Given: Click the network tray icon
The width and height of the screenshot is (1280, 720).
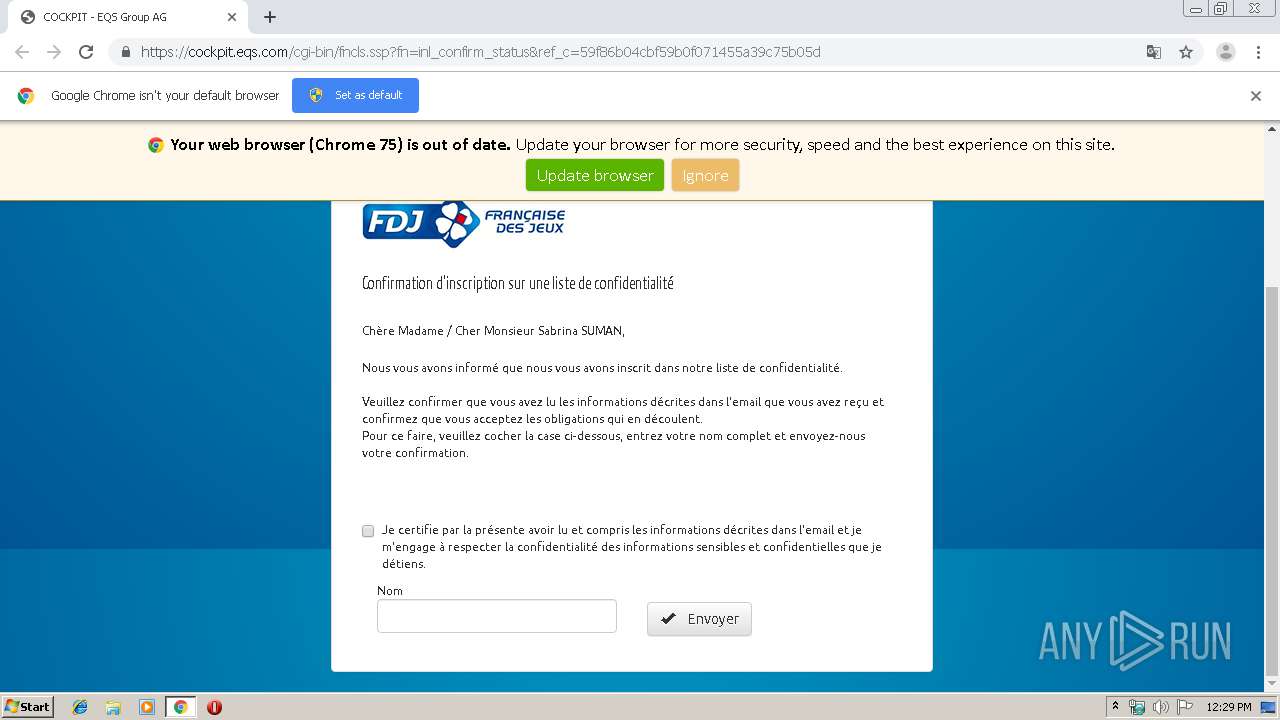Looking at the screenshot, I should [1137, 707].
